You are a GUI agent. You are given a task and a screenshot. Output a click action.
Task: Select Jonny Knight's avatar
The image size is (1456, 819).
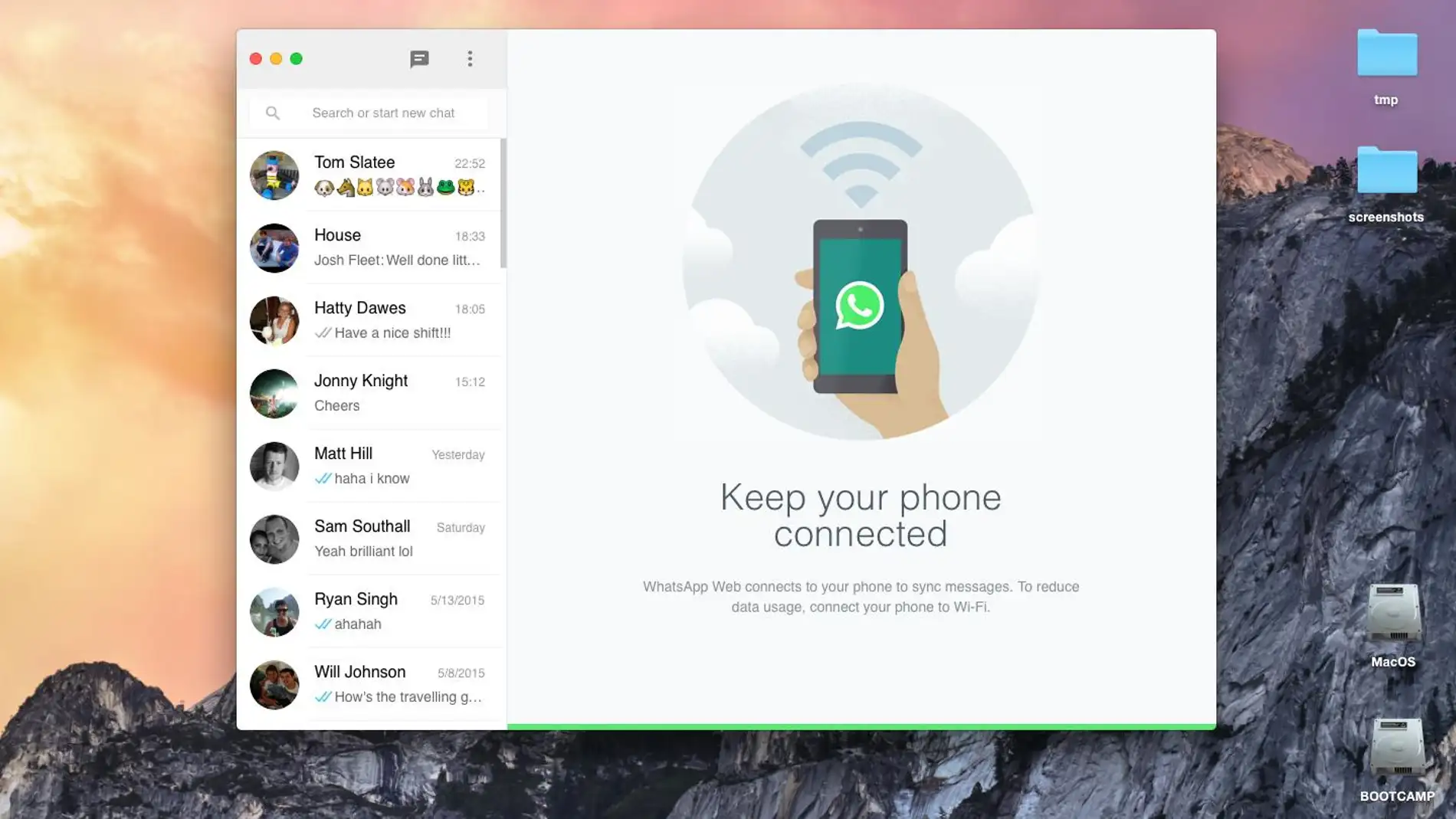click(274, 394)
